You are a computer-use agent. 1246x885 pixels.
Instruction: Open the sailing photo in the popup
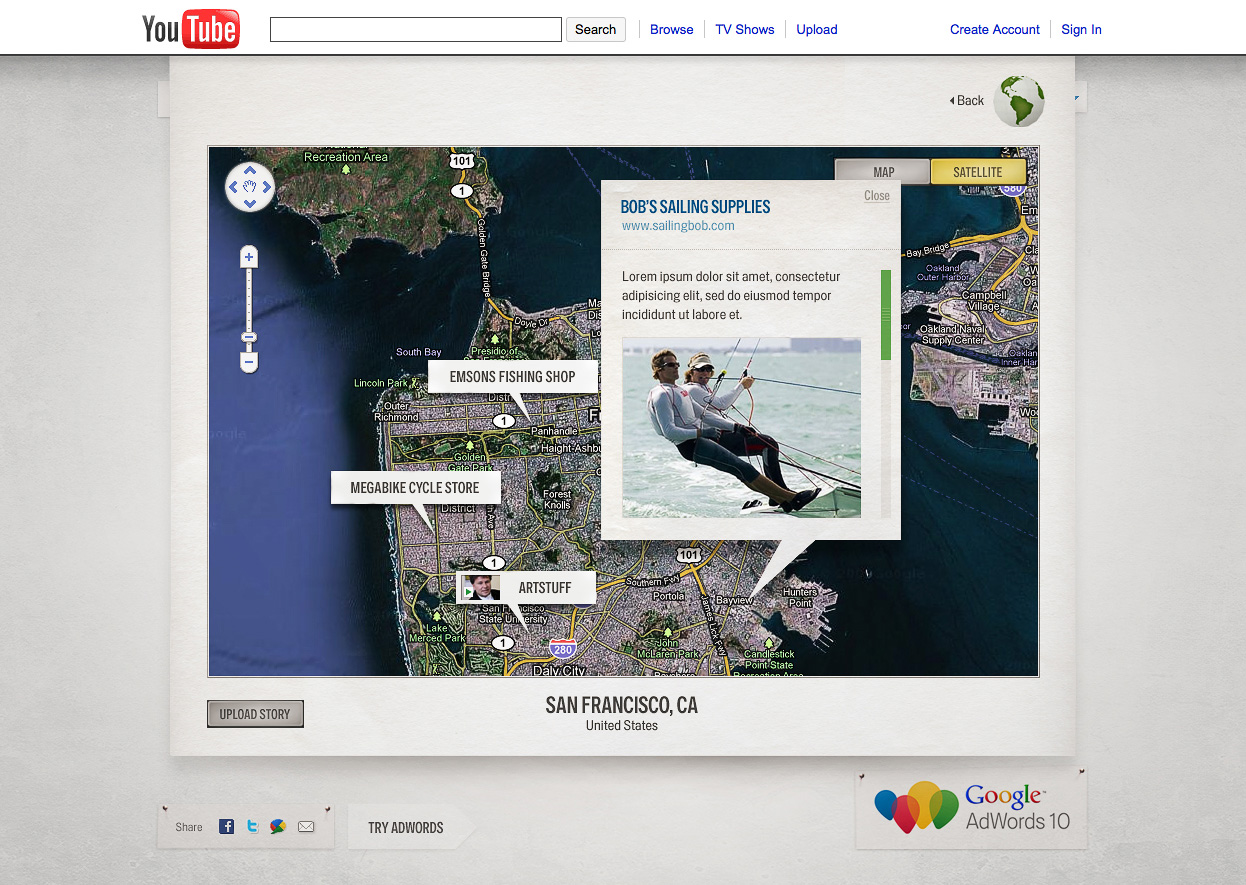741,427
